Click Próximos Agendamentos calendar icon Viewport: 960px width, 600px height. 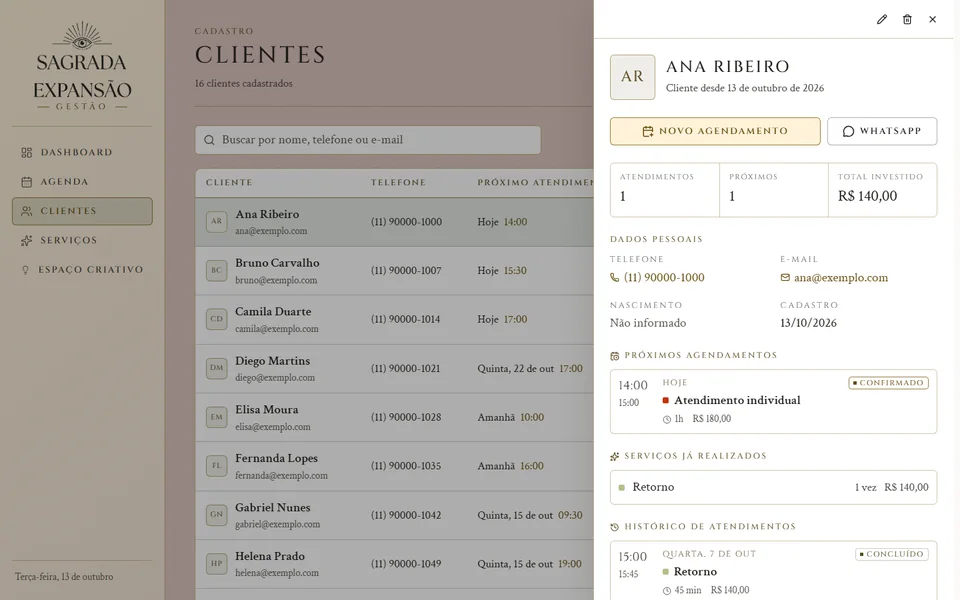tap(615, 356)
